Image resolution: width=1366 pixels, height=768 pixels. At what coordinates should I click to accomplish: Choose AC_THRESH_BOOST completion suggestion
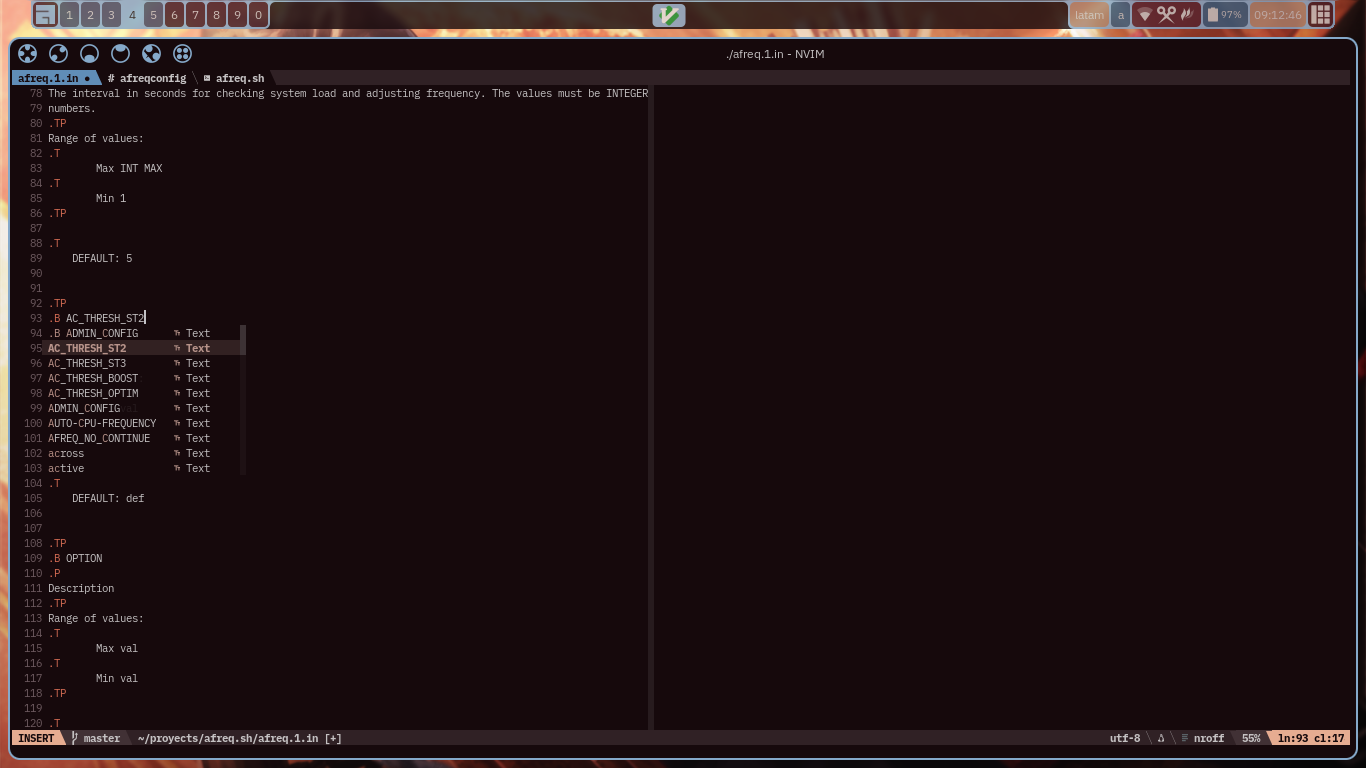pyautogui.click(x=93, y=378)
